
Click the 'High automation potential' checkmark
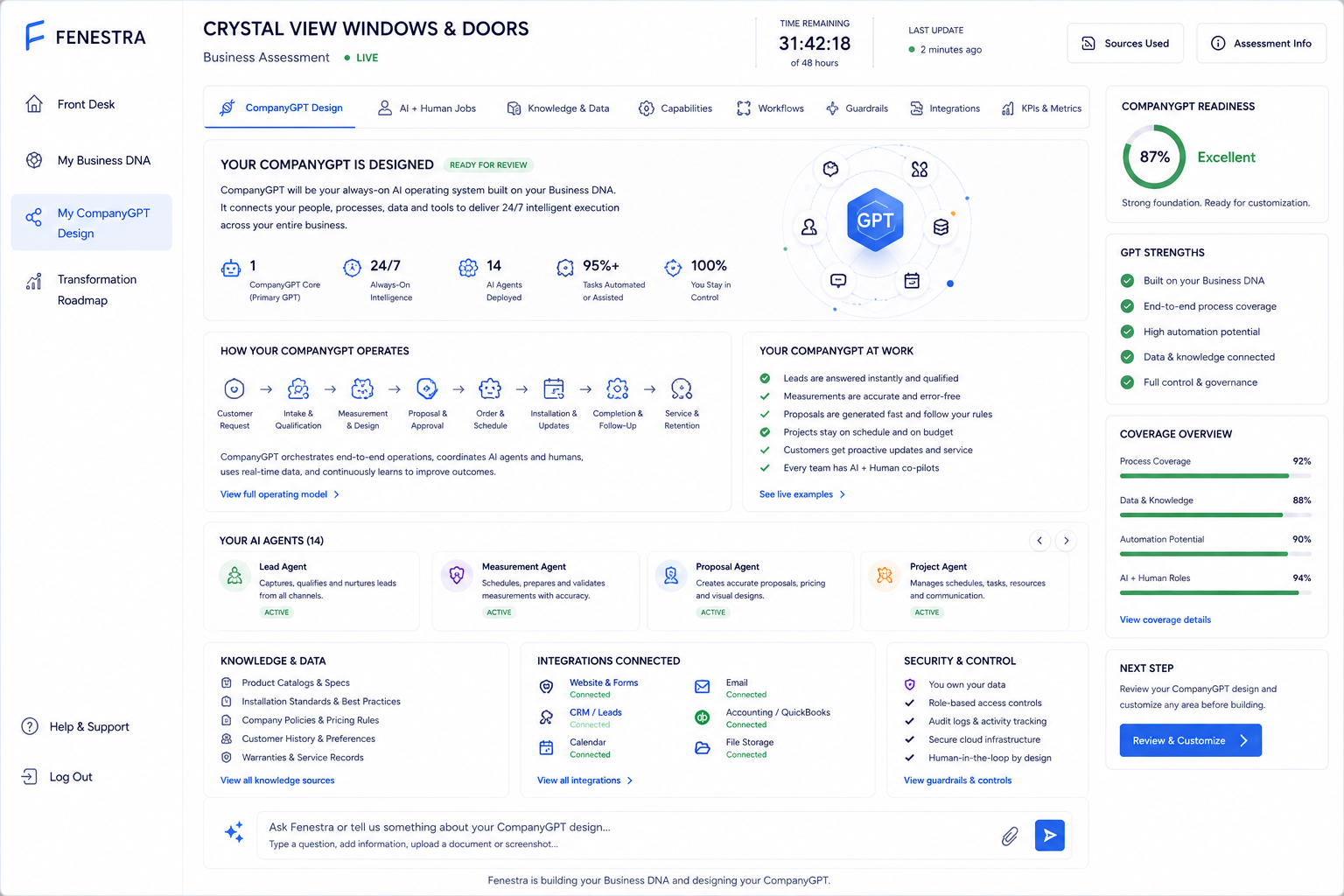click(x=1128, y=332)
